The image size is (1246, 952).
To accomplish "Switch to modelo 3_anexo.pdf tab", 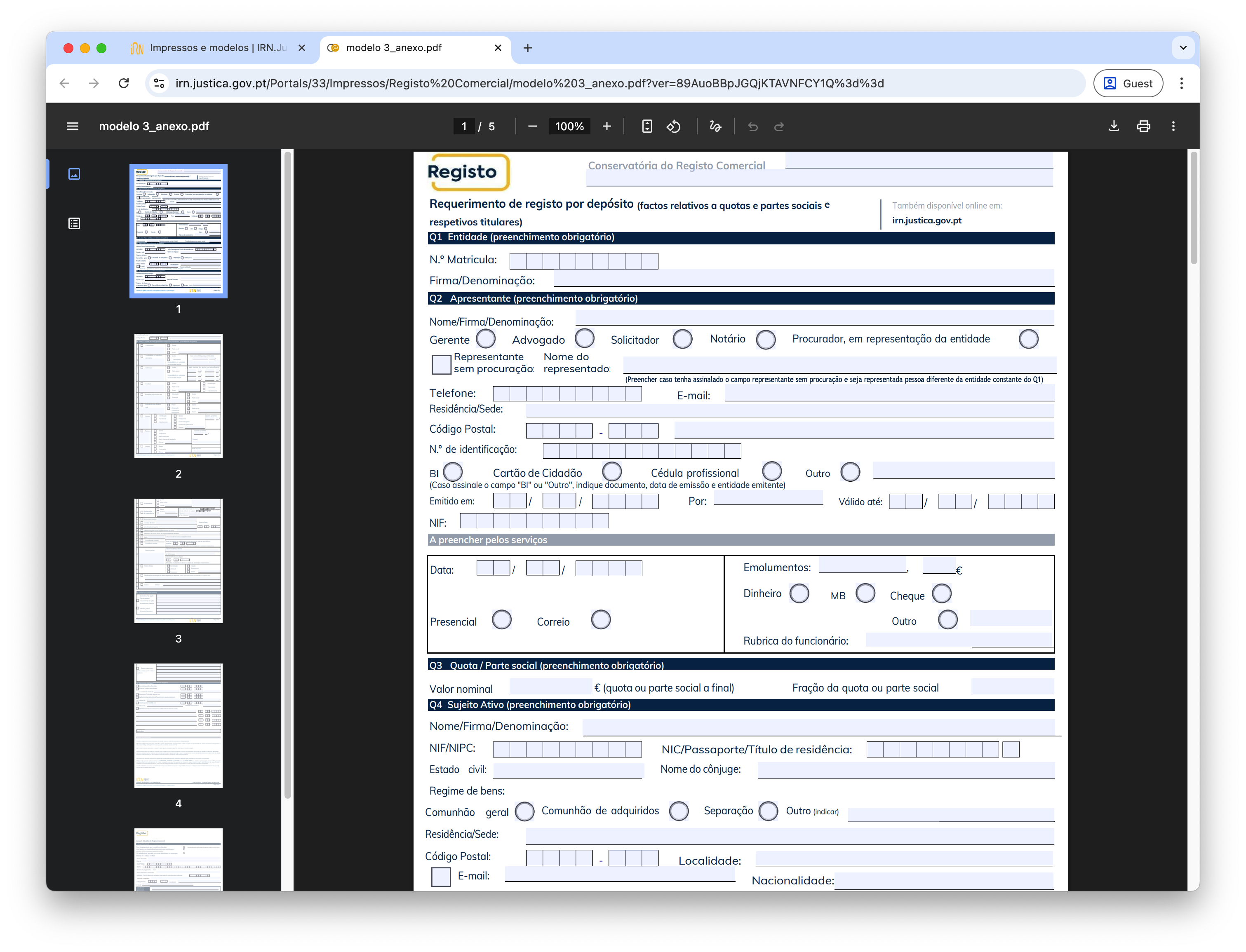I will click(415, 48).
